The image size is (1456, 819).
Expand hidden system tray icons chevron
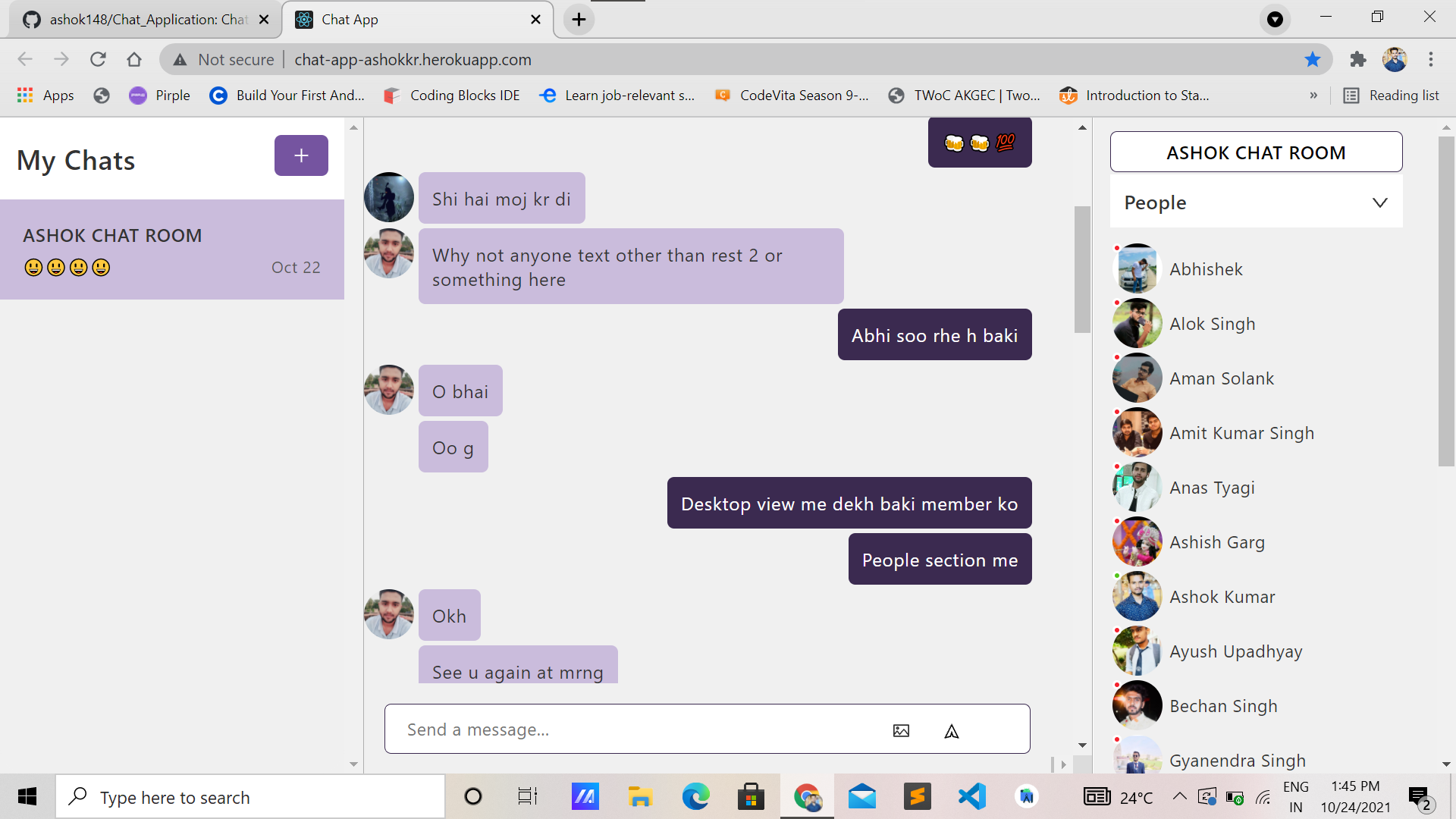[x=1180, y=796]
